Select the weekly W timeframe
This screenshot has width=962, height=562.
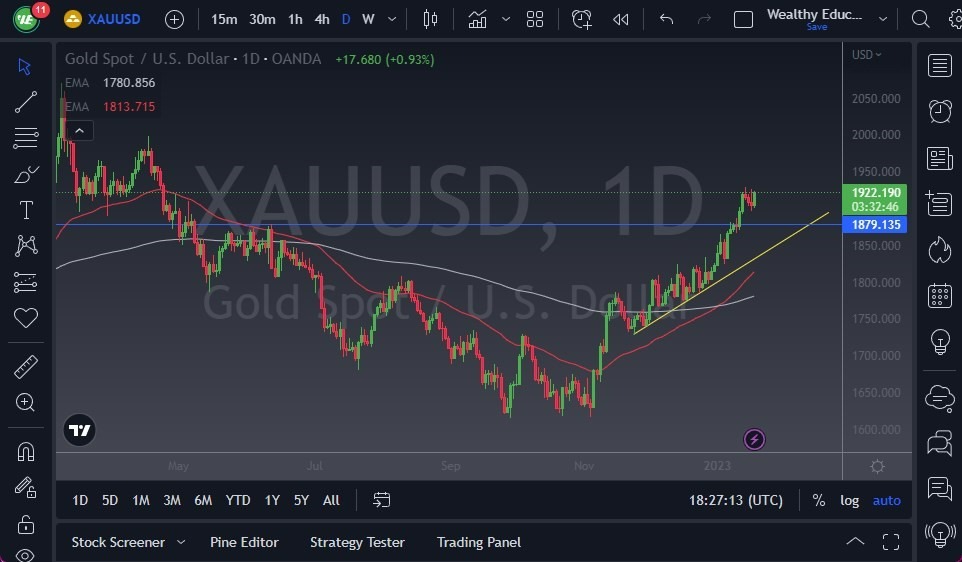(x=368, y=20)
